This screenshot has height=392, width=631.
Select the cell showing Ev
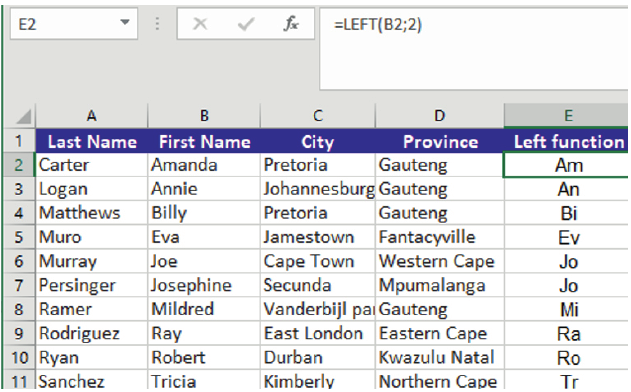click(566, 237)
